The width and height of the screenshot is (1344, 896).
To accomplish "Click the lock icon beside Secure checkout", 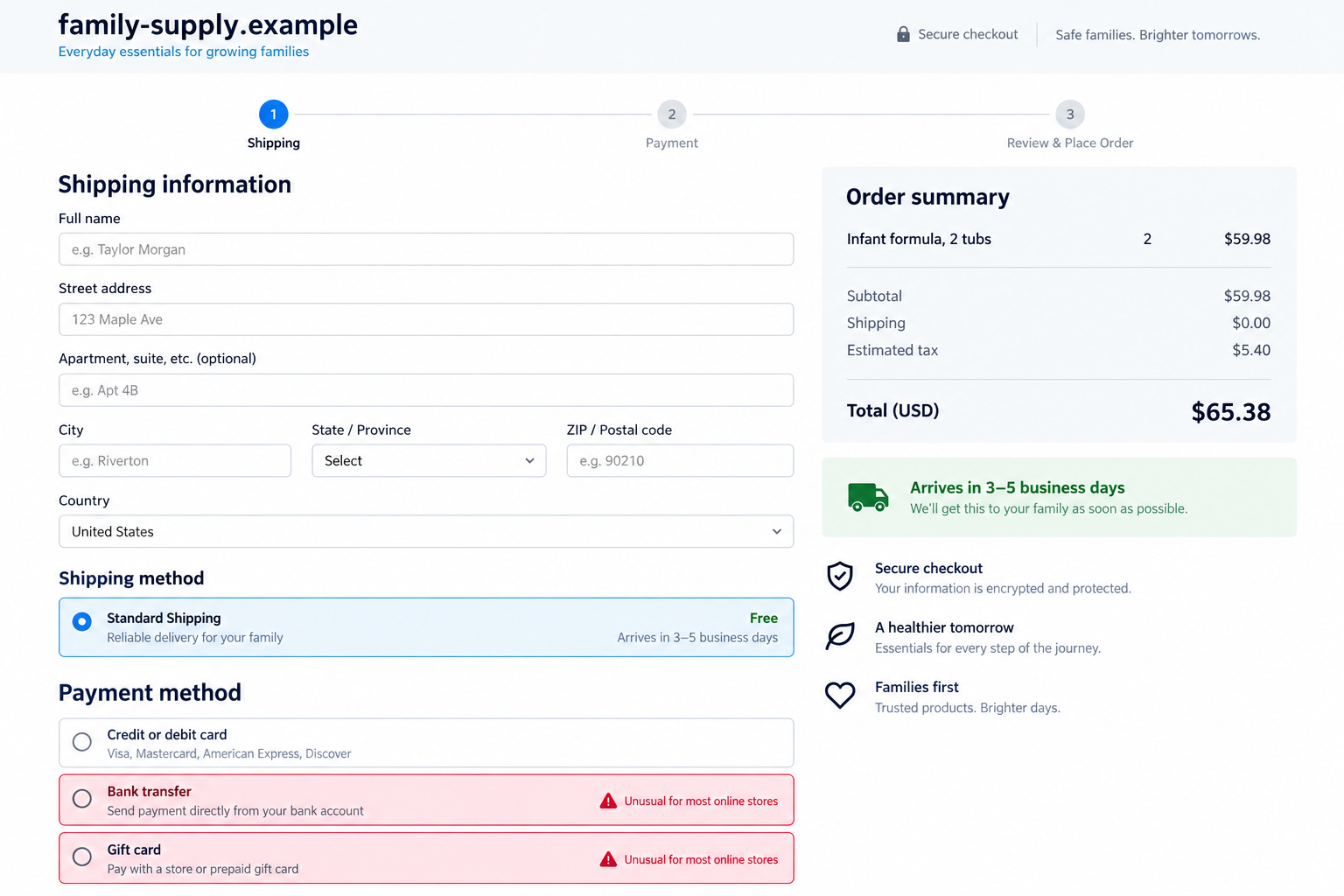I will tap(903, 34).
